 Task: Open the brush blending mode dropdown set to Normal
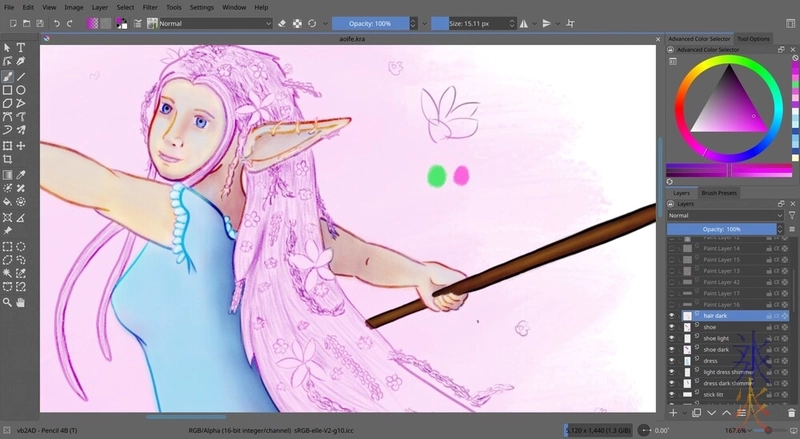(215, 22)
